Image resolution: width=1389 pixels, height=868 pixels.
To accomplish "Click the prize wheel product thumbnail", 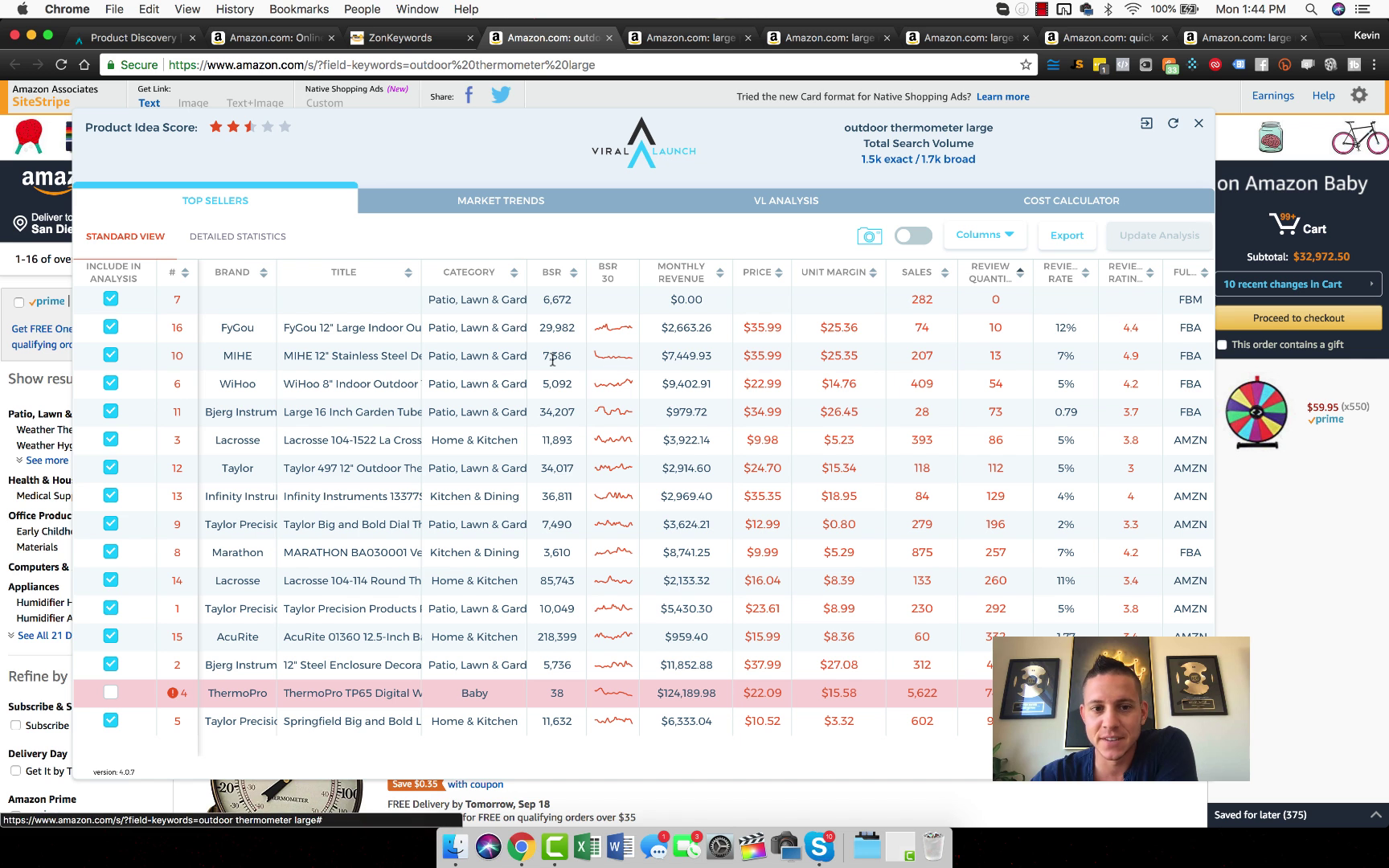I will (1256, 412).
